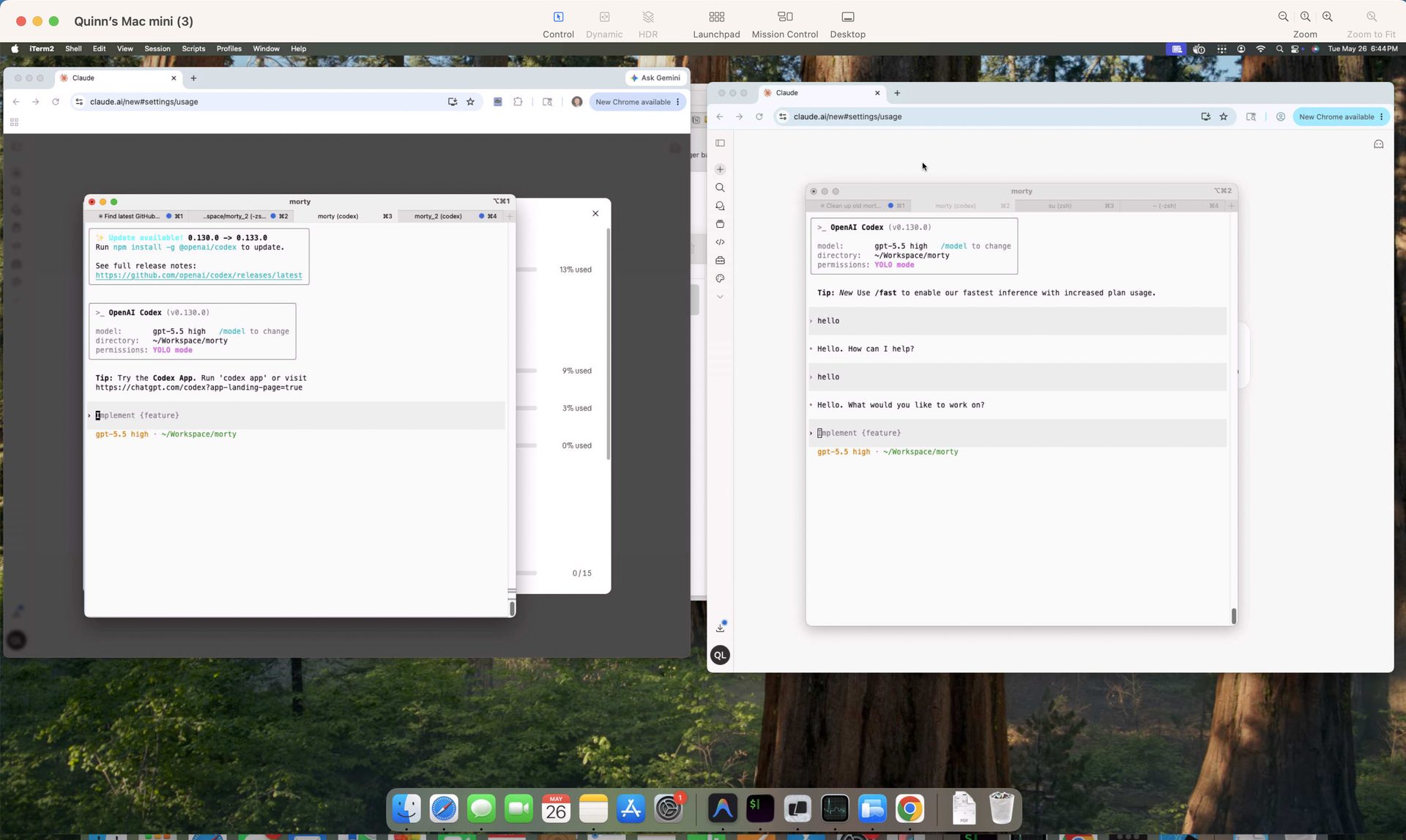Viewport: 1406px width, 840px height.
Task: Click the 13% used usage progress bar
Action: click(x=527, y=270)
